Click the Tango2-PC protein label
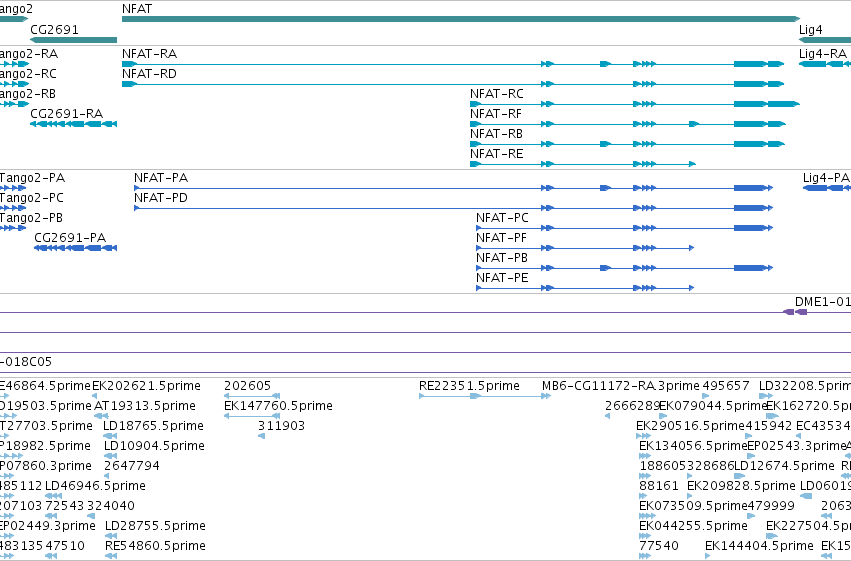The image size is (851, 561). click(31, 198)
